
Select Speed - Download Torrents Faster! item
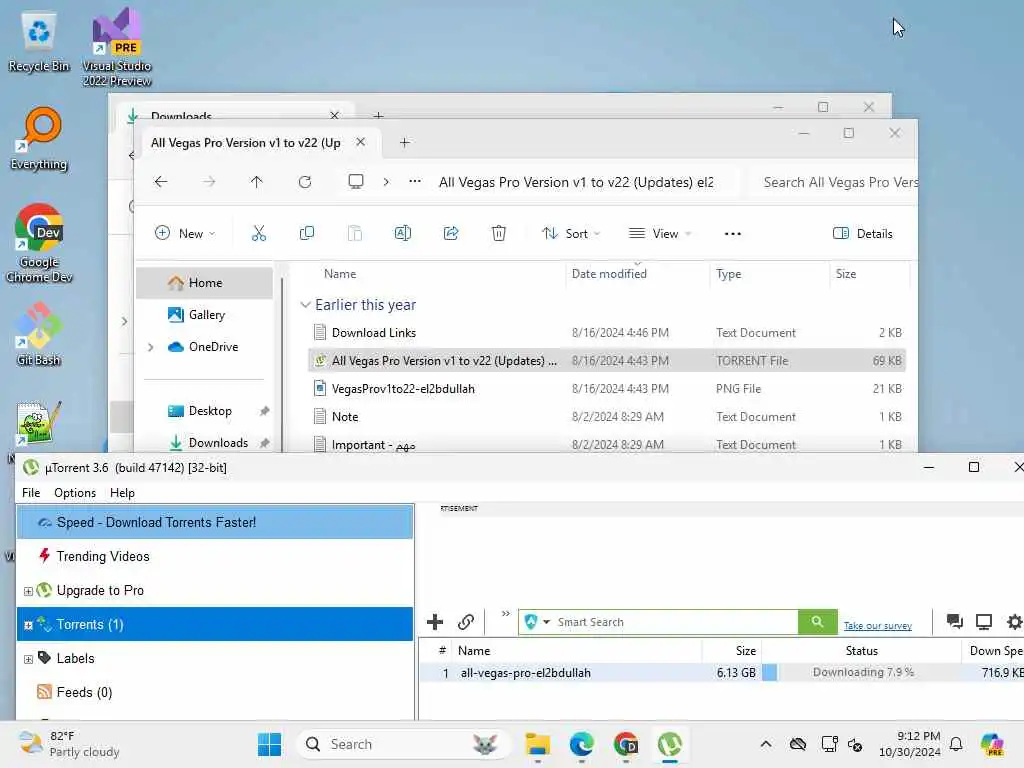click(x=215, y=522)
